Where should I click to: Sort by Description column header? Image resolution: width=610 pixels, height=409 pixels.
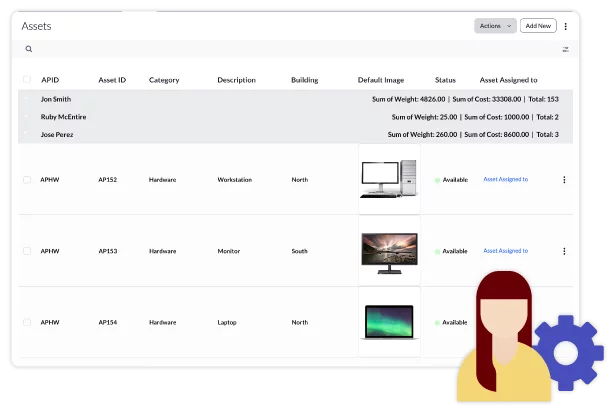click(237, 80)
